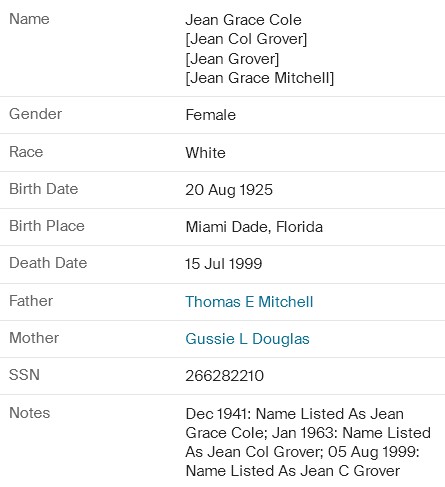Screen dimensions: 445x487
Task: Click the Female gender value
Action: [x=211, y=115]
